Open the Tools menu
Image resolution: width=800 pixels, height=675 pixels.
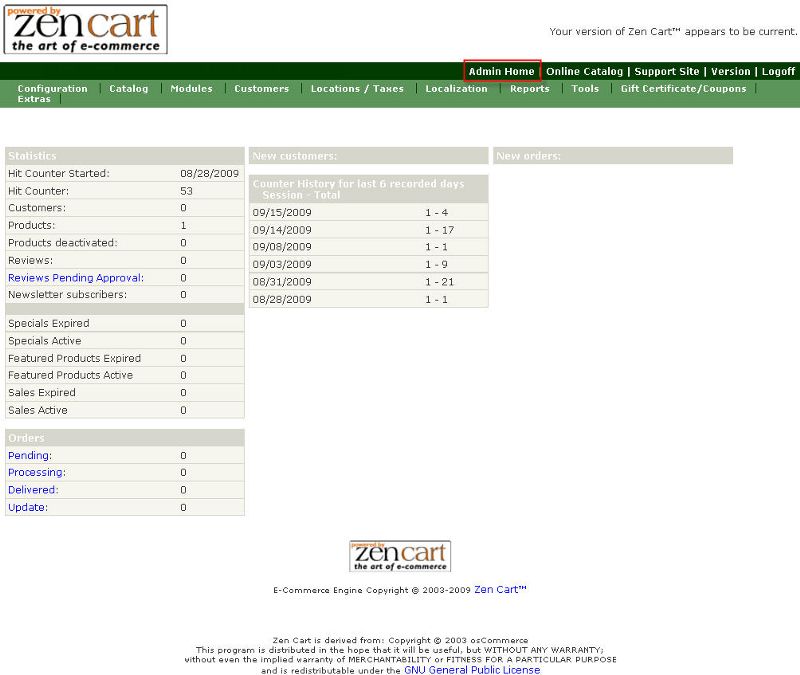585,89
